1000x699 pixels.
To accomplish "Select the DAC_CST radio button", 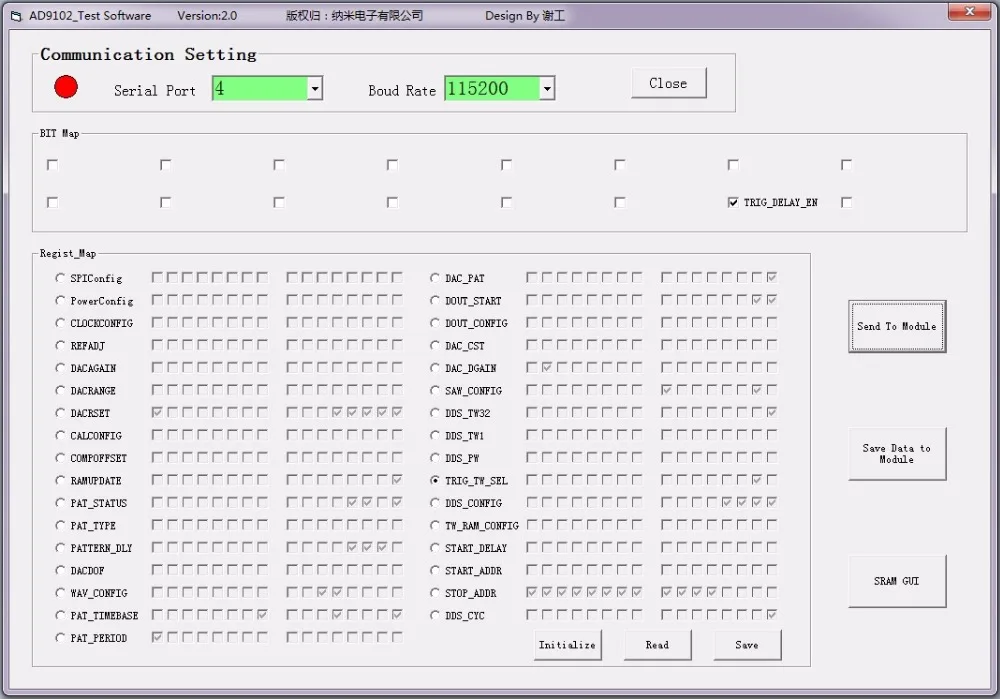I will (x=435, y=345).
